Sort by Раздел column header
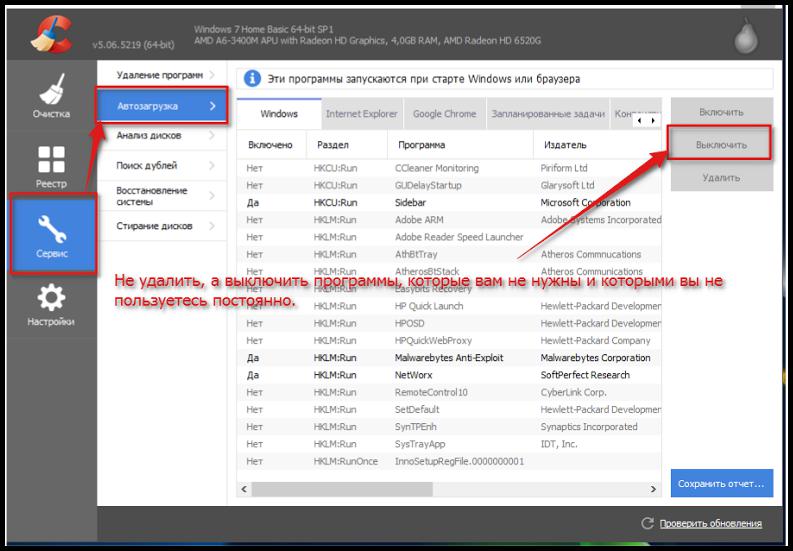The width and height of the screenshot is (793, 551). pos(347,145)
